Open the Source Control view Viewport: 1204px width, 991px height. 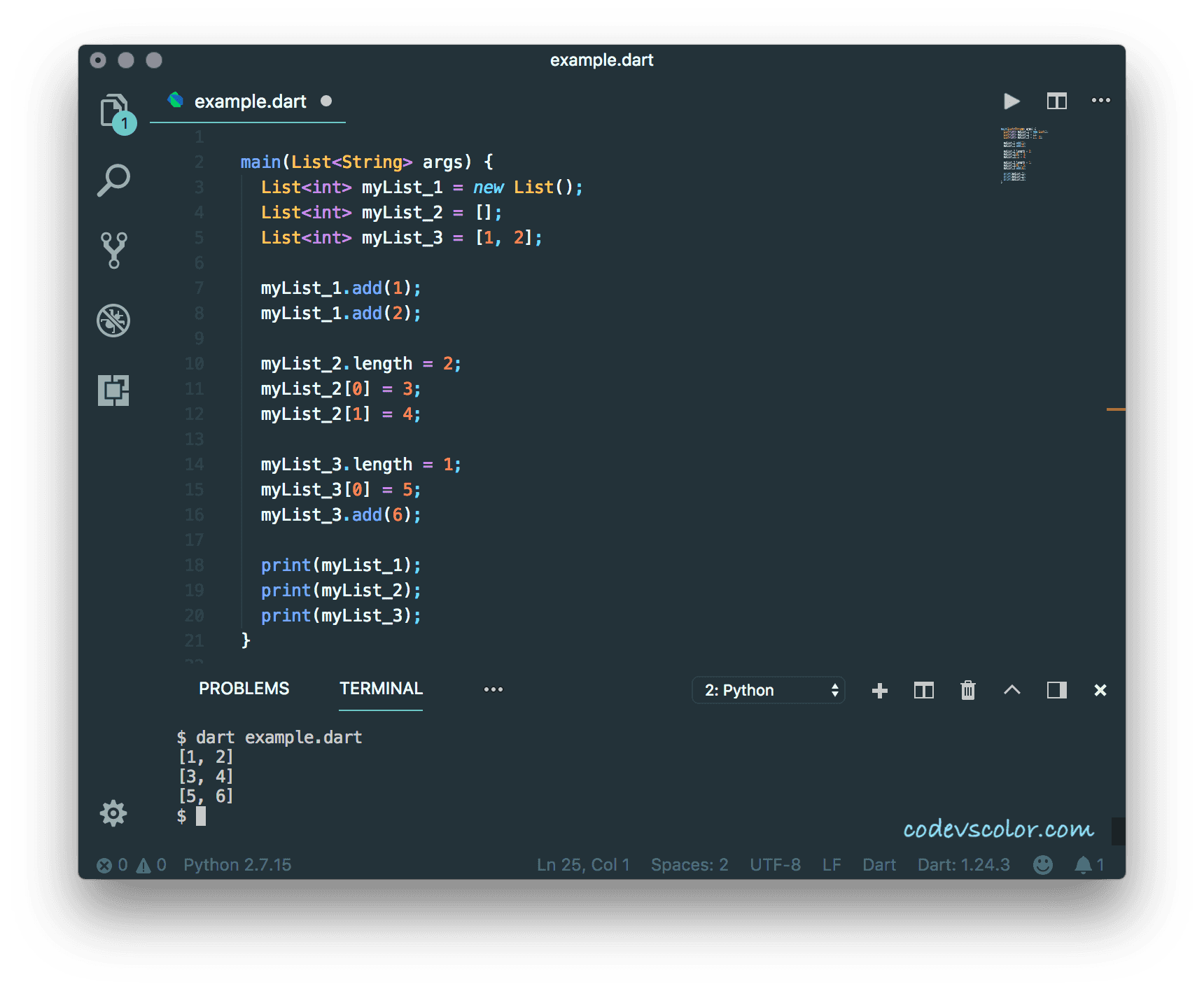[113, 251]
